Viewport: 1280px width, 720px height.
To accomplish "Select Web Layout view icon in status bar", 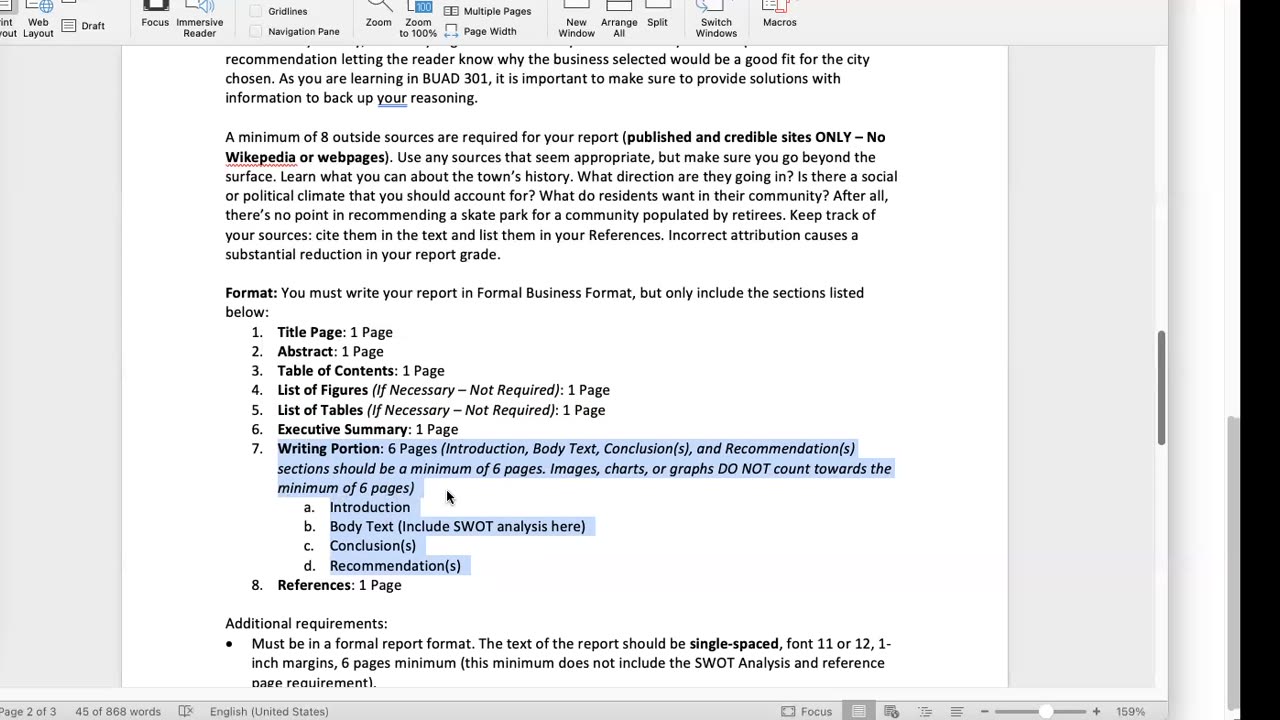I will click(891, 711).
